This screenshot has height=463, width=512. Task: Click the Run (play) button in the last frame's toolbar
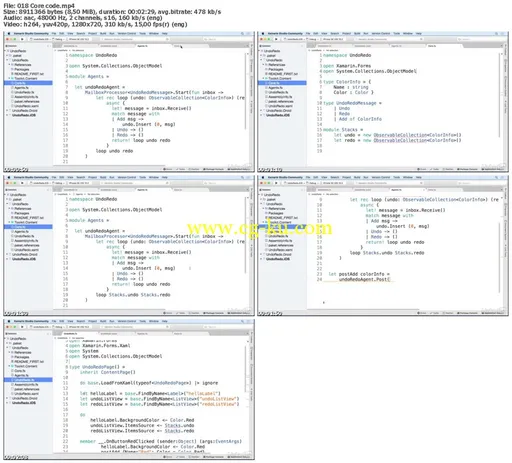point(22,327)
